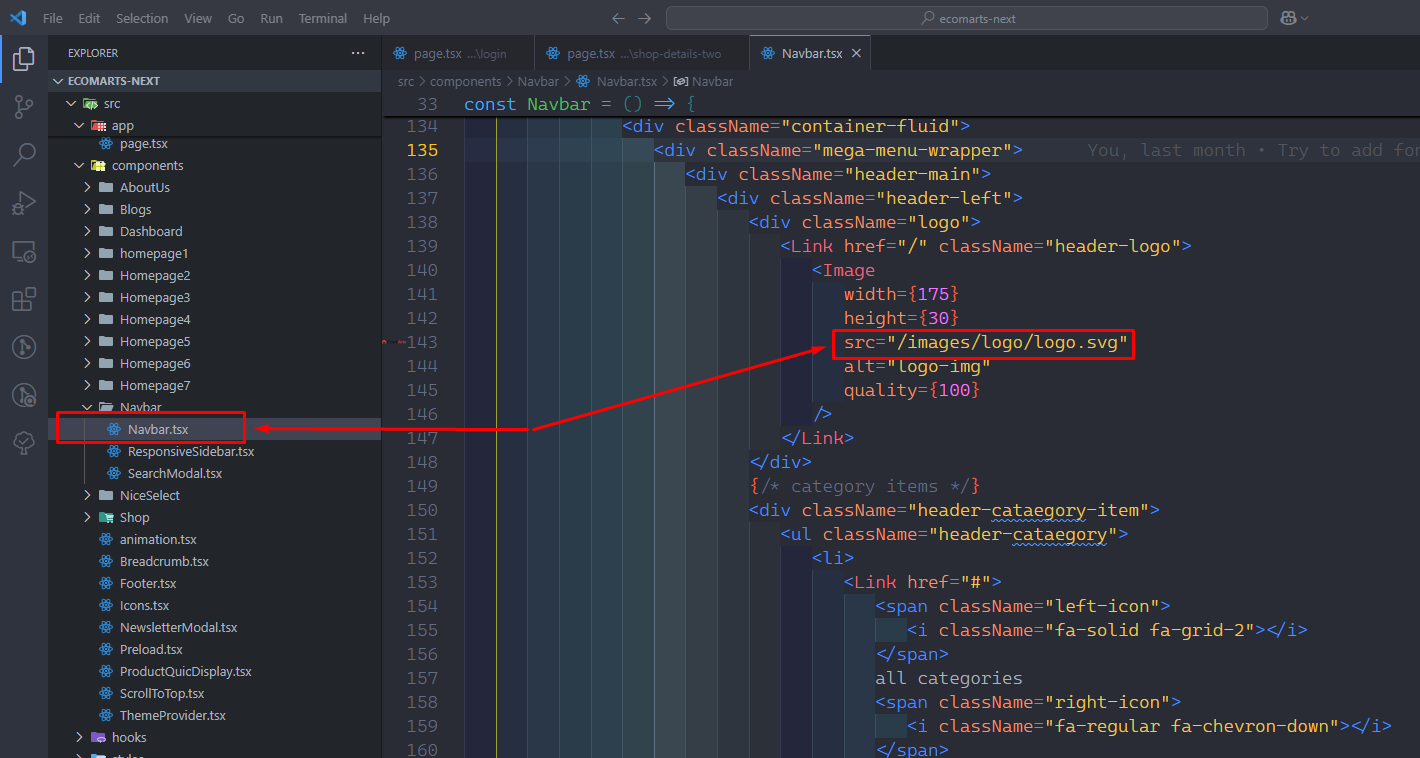The image size is (1420, 758).
Task: Collapse the components folder
Action: click(x=147, y=165)
